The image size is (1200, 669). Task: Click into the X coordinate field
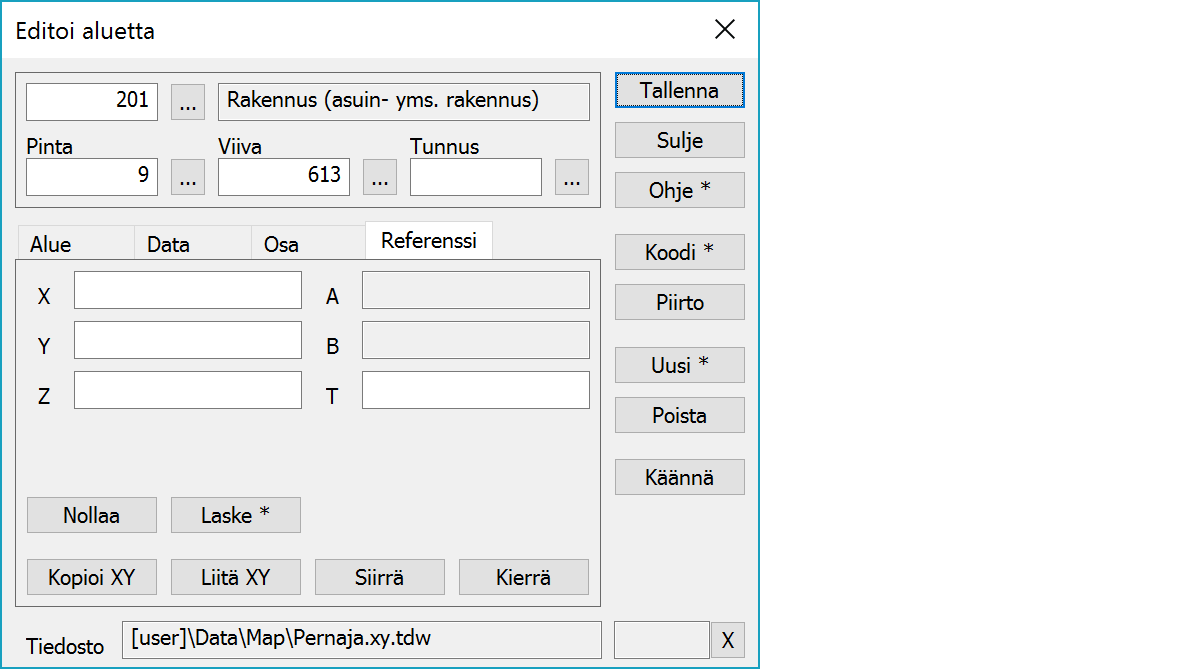pos(188,290)
